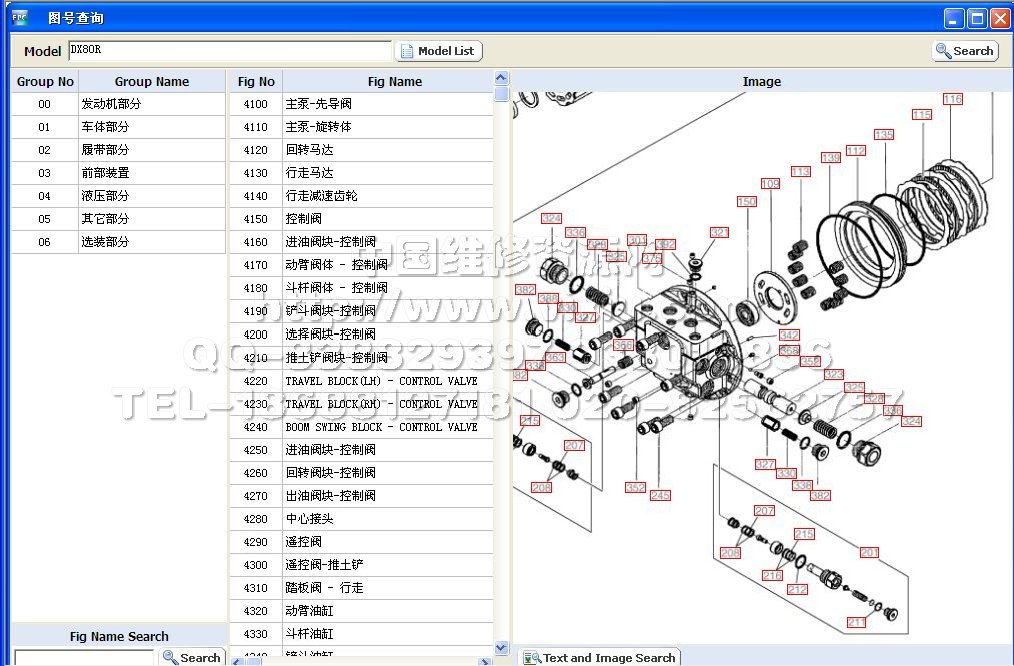Click the Group Name column header

pyautogui.click(x=151, y=82)
